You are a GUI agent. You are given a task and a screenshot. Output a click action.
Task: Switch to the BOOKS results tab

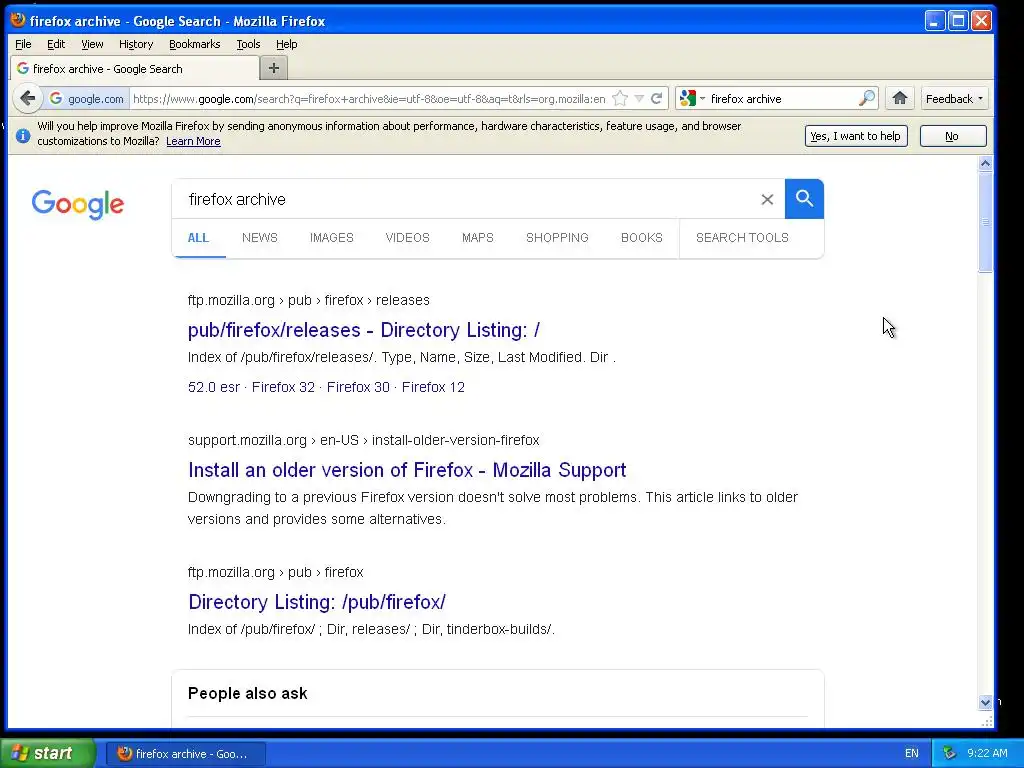coord(642,238)
